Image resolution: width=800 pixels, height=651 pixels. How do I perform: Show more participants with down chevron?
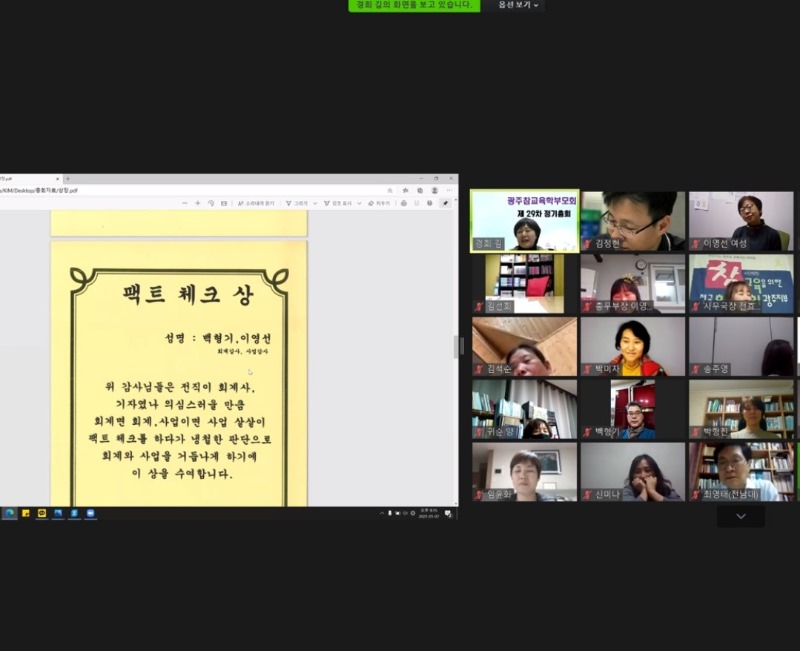pos(741,516)
